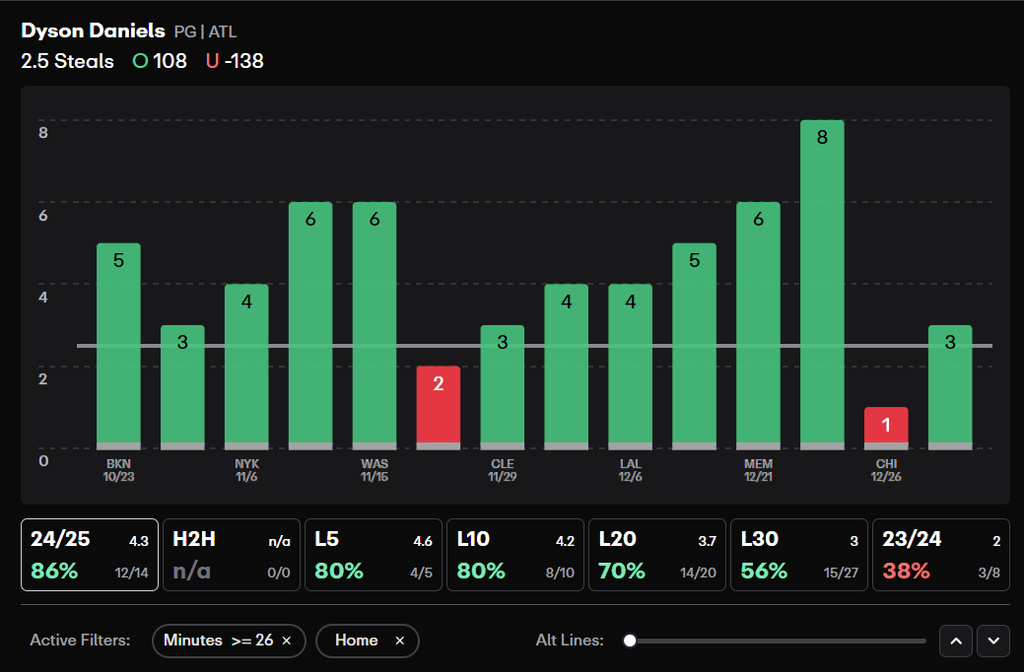1024x672 pixels.
Task: Click the Alt Lines label
Action: click(569, 641)
